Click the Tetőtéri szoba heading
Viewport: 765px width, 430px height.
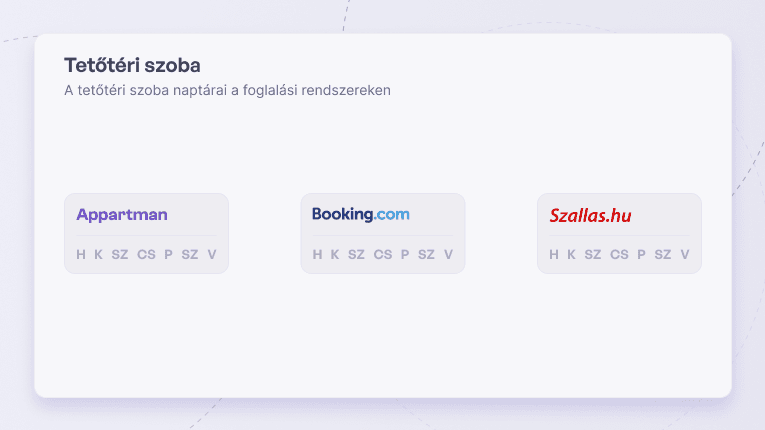pyautogui.click(x=132, y=65)
